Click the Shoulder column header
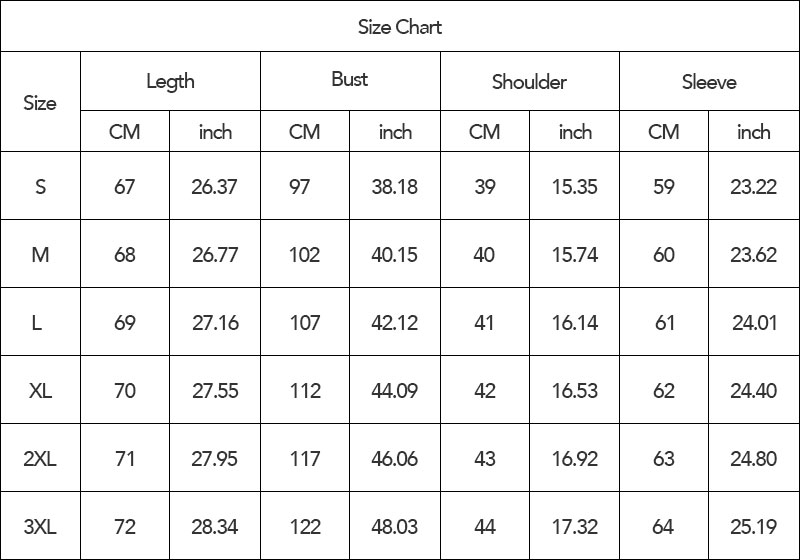Screen dimensions: 800x560 tap(530, 81)
